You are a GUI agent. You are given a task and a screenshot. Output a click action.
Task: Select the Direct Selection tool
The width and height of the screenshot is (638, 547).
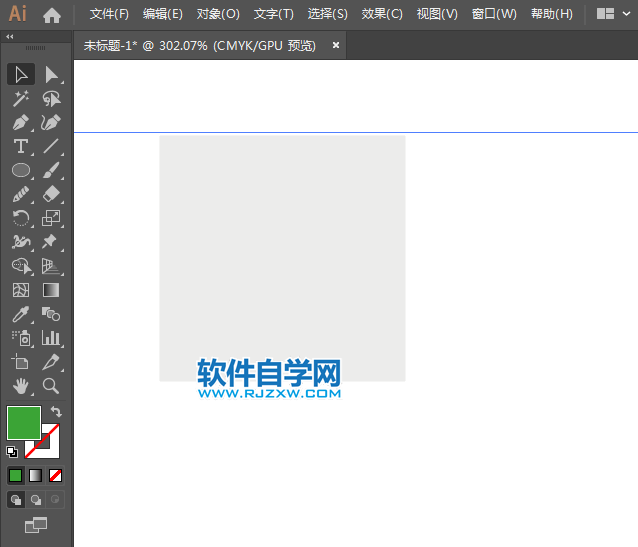coord(51,74)
